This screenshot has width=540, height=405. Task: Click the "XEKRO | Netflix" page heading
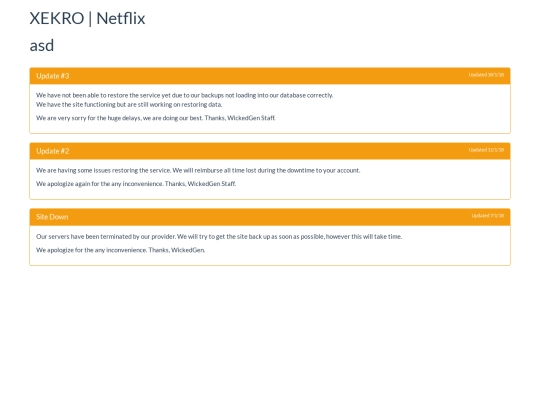coord(87,18)
